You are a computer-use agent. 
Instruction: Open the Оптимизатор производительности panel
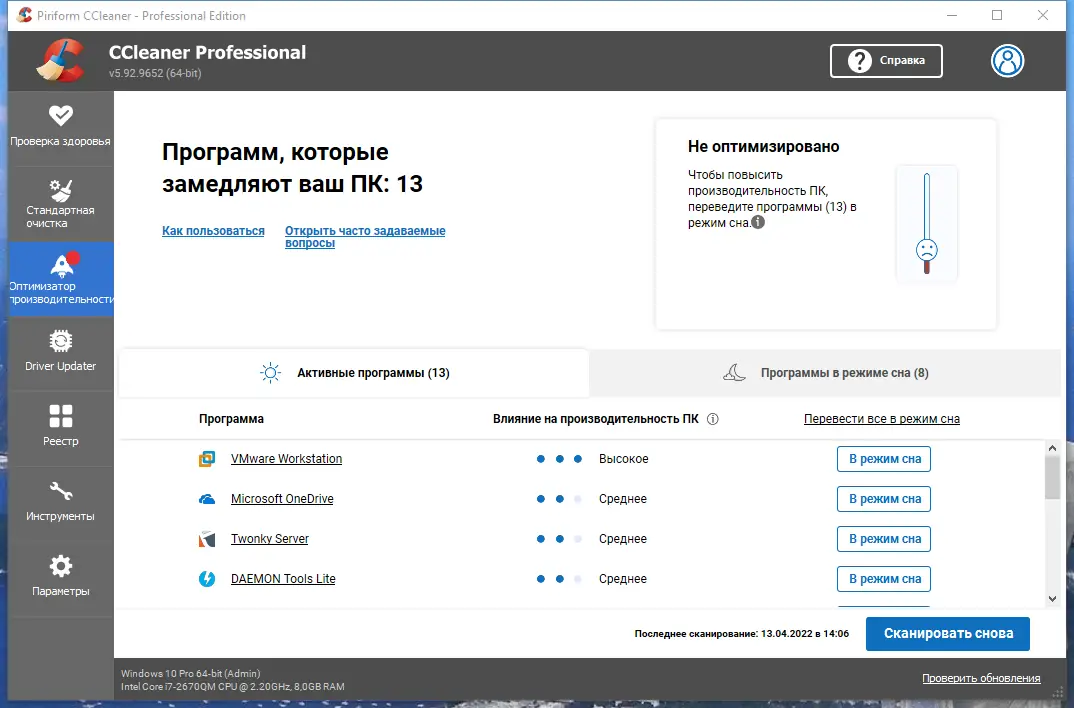60,278
